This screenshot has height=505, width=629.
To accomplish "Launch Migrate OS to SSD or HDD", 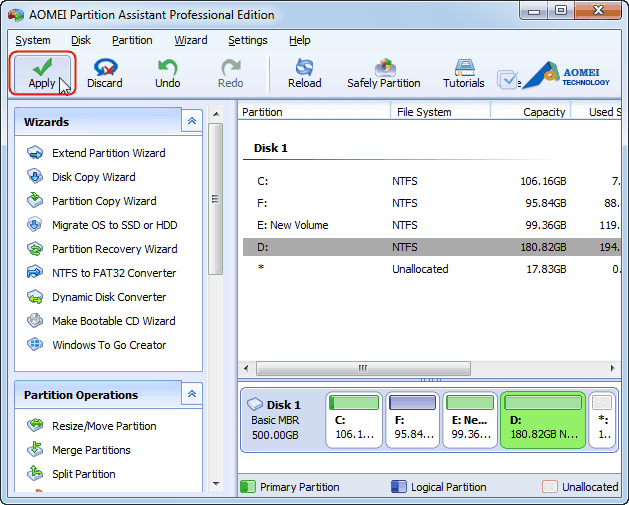I will coord(102,225).
